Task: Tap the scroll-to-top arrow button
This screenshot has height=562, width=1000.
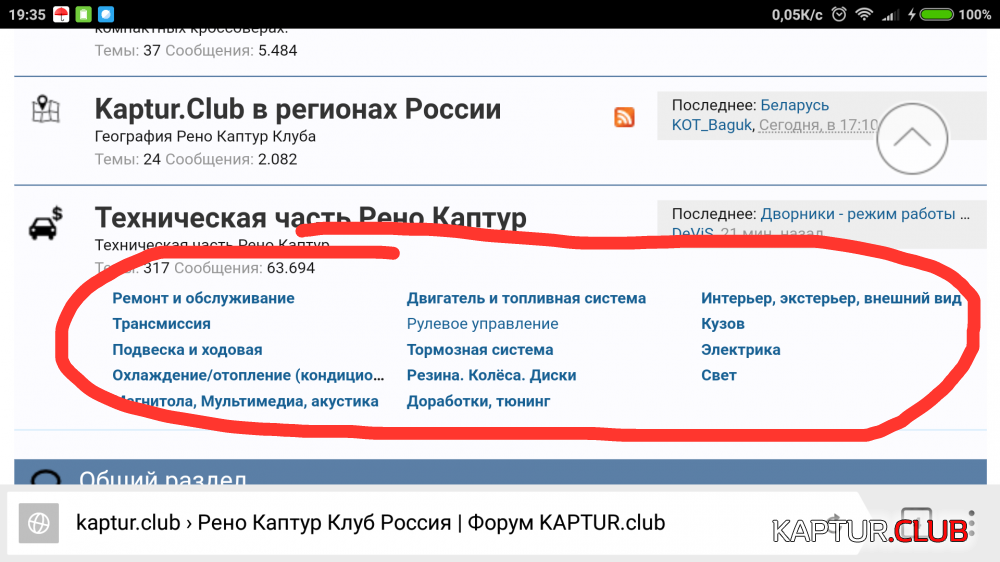Action: (x=911, y=139)
